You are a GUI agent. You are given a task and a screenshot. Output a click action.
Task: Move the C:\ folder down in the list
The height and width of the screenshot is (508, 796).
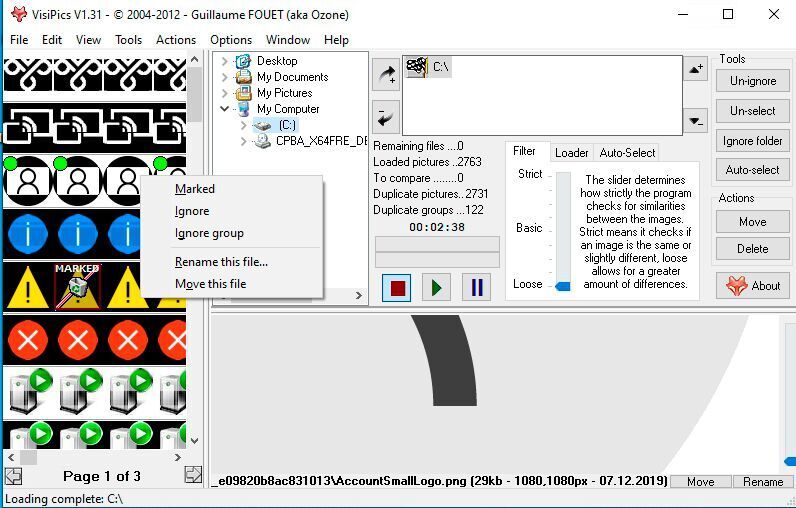pos(695,121)
